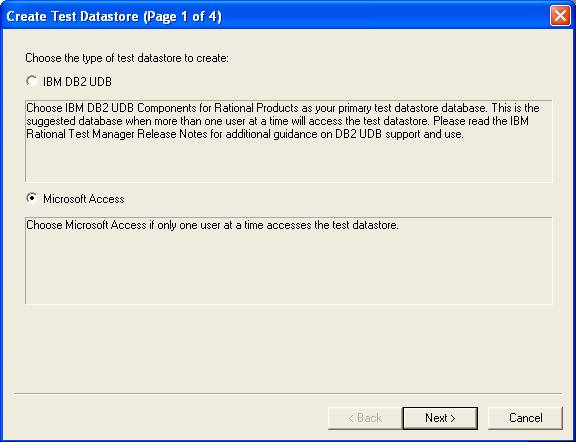Click the horizontal separator above the buttons
Viewport: 576px width, 442px height.
288,394
